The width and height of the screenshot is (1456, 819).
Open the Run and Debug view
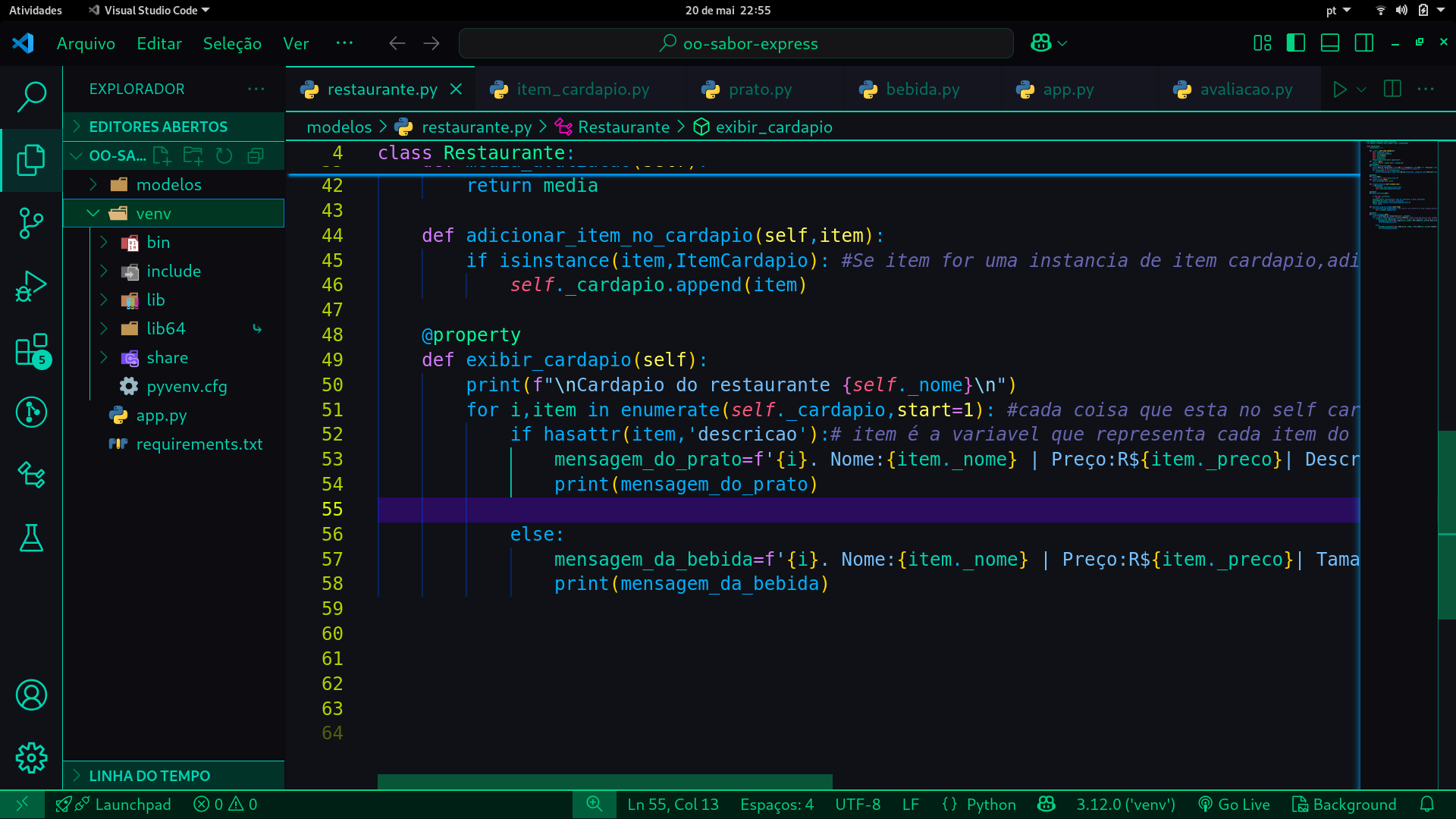(x=31, y=286)
